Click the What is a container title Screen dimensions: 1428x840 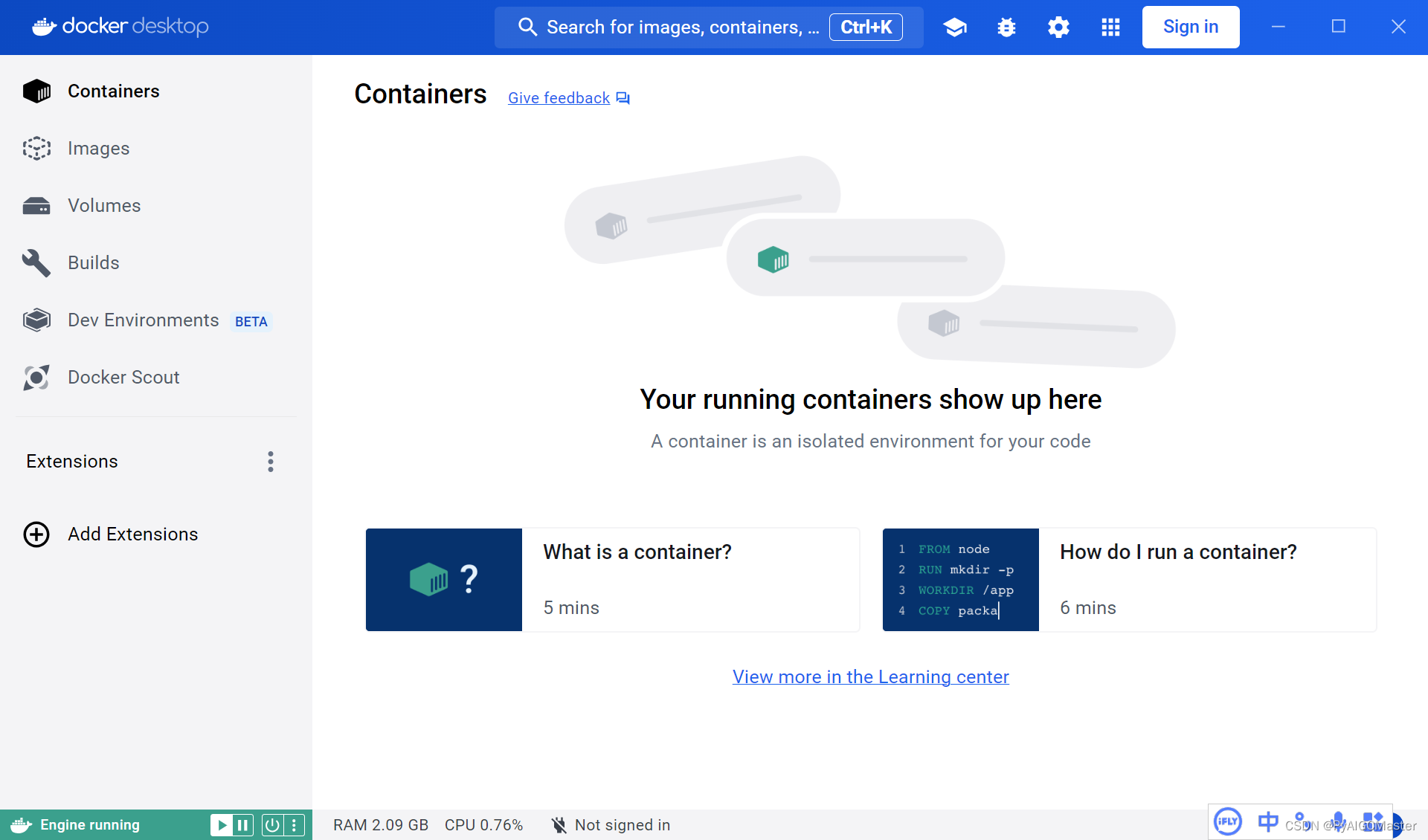click(637, 552)
